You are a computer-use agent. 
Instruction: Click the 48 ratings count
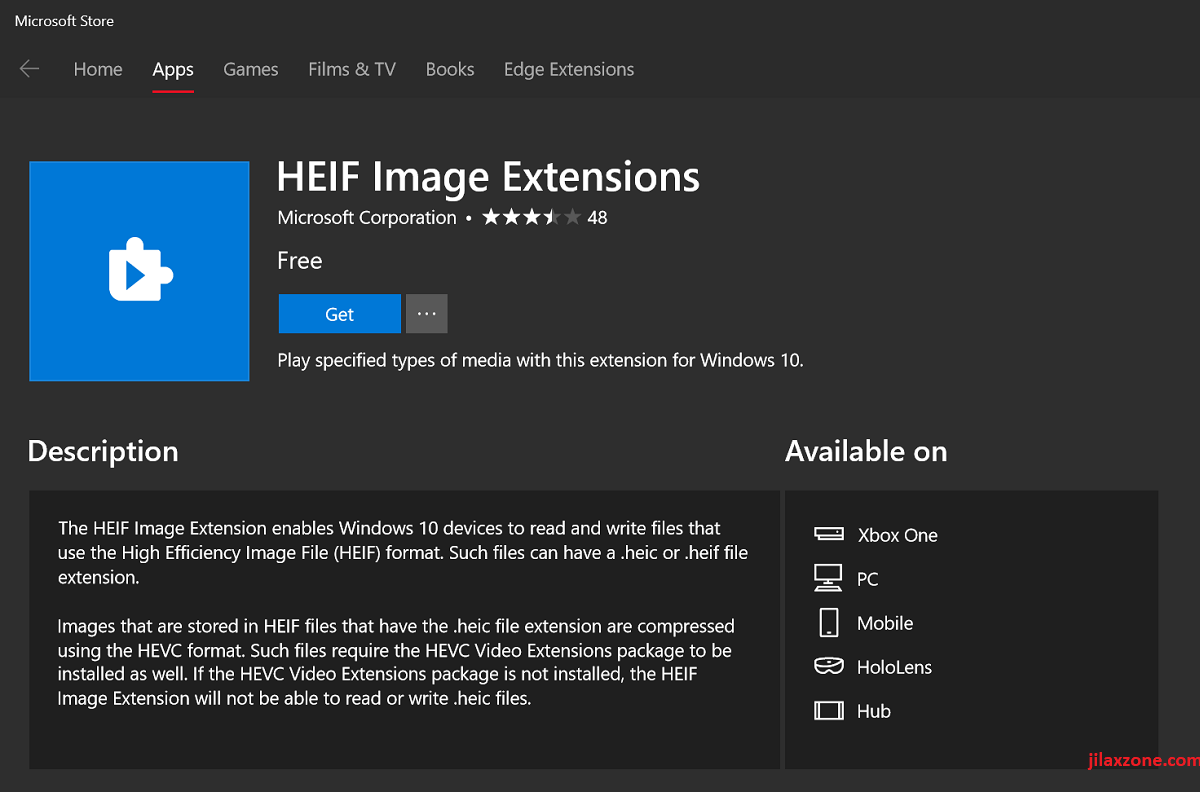[x=597, y=217]
